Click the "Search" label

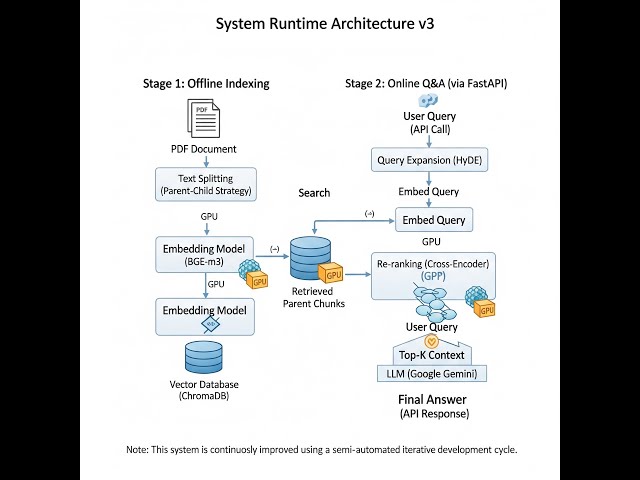(314, 193)
